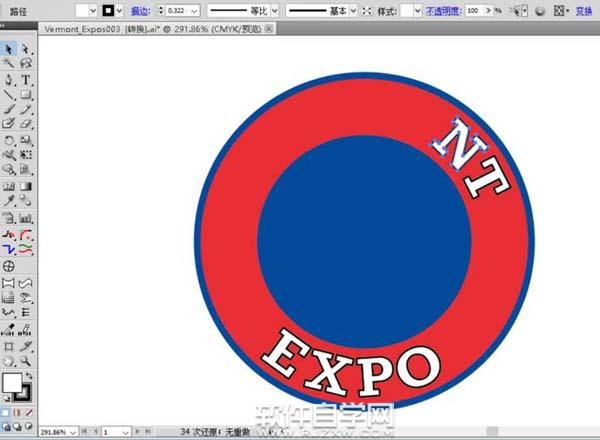
Task: Pick the Pen tool
Action: click(9, 80)
